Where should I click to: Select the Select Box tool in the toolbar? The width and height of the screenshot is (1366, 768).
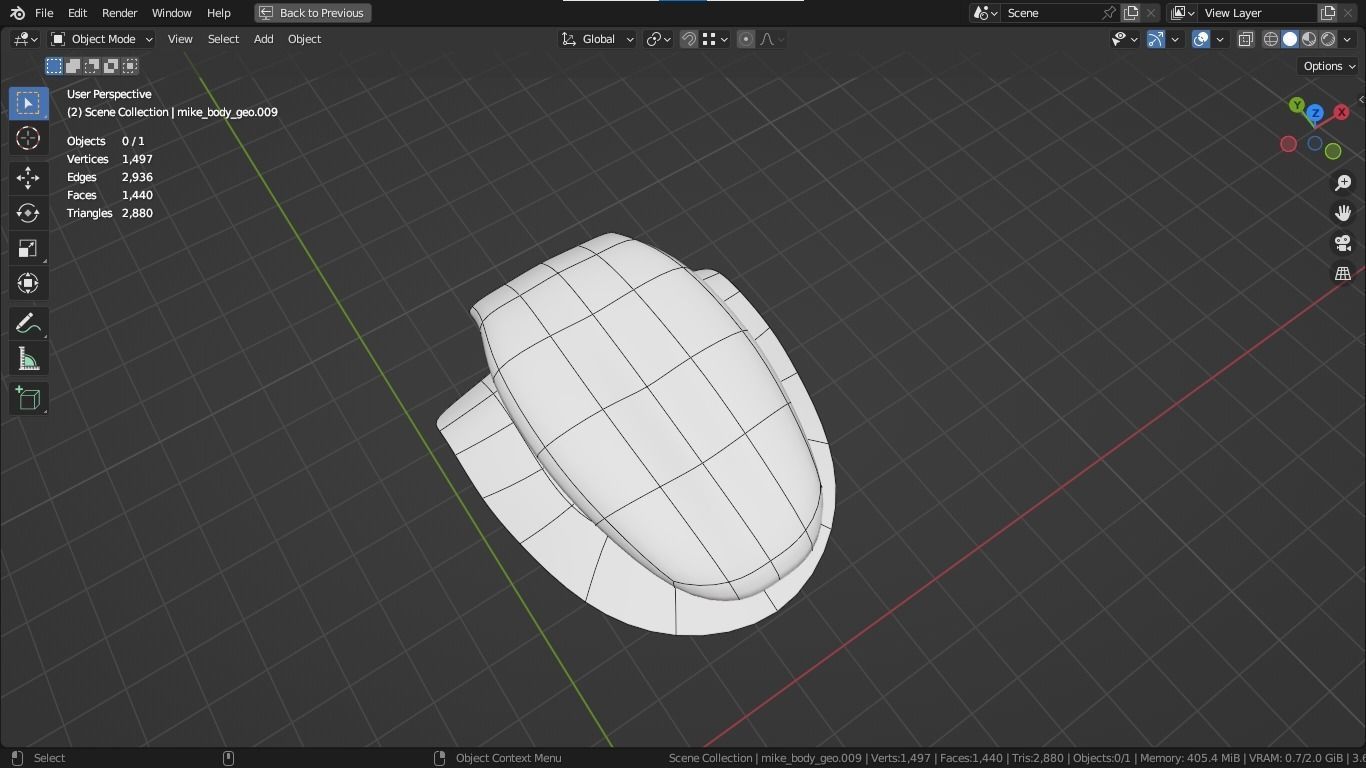(x=28, y=103)
